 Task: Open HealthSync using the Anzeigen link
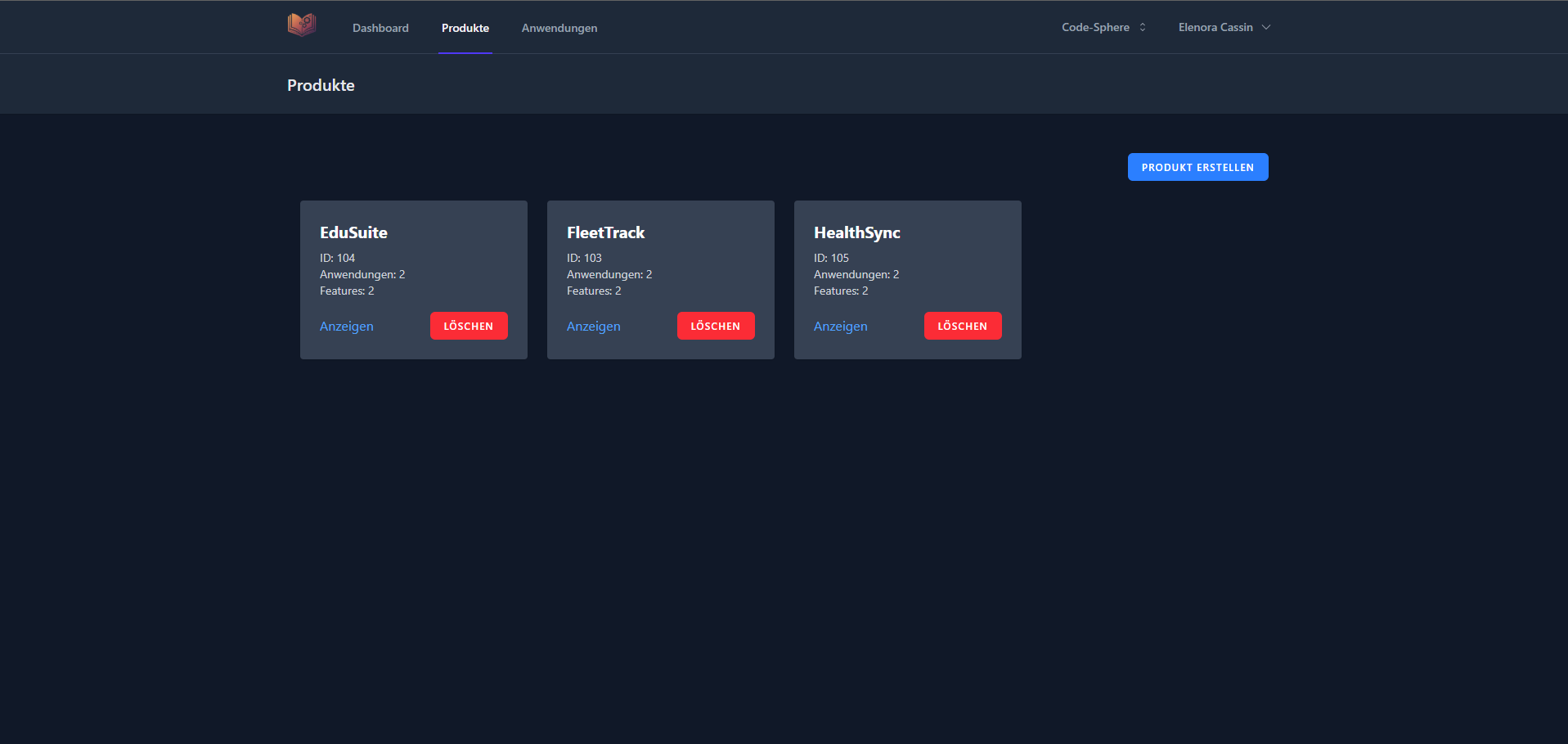[x=840, y=326]
